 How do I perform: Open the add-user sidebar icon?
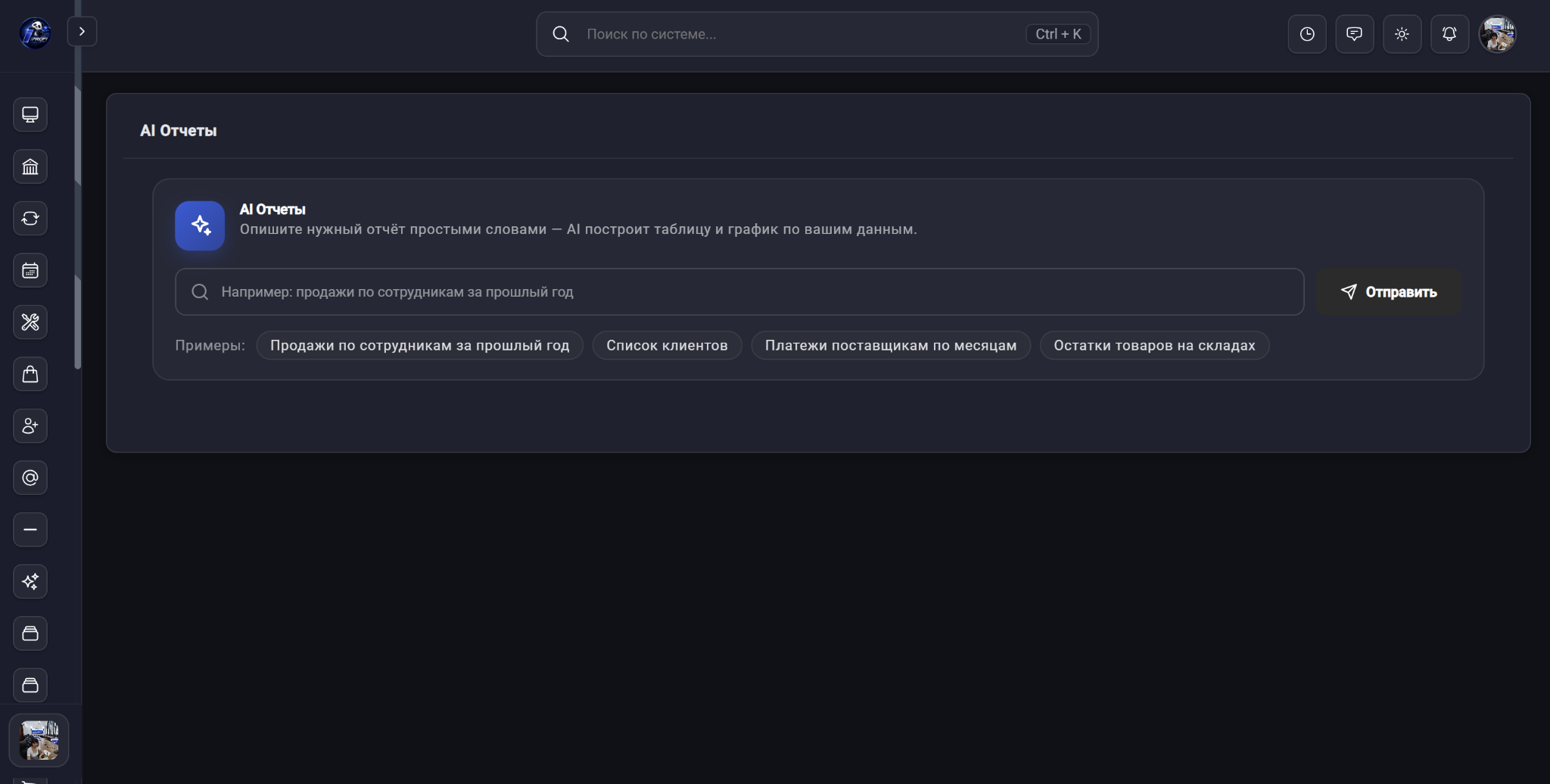tap(30, 426)
